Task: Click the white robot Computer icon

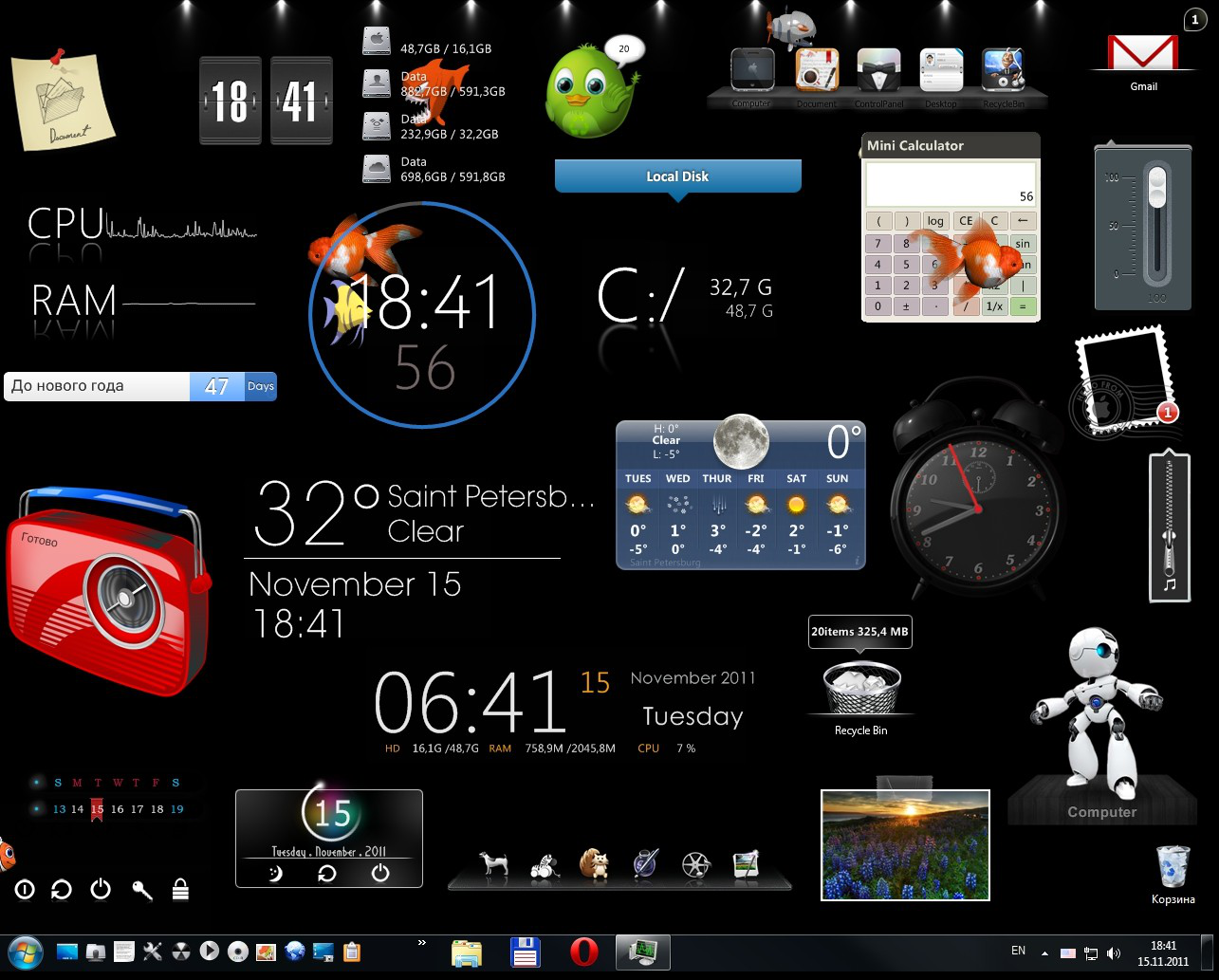Action: pyautogui.click(x=1099, y=713)
